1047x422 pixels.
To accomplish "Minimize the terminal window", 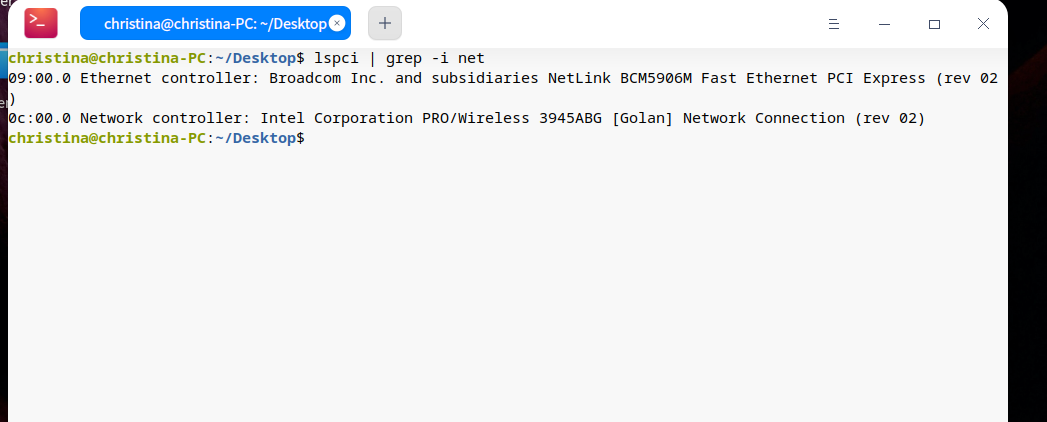I will 884,24.
